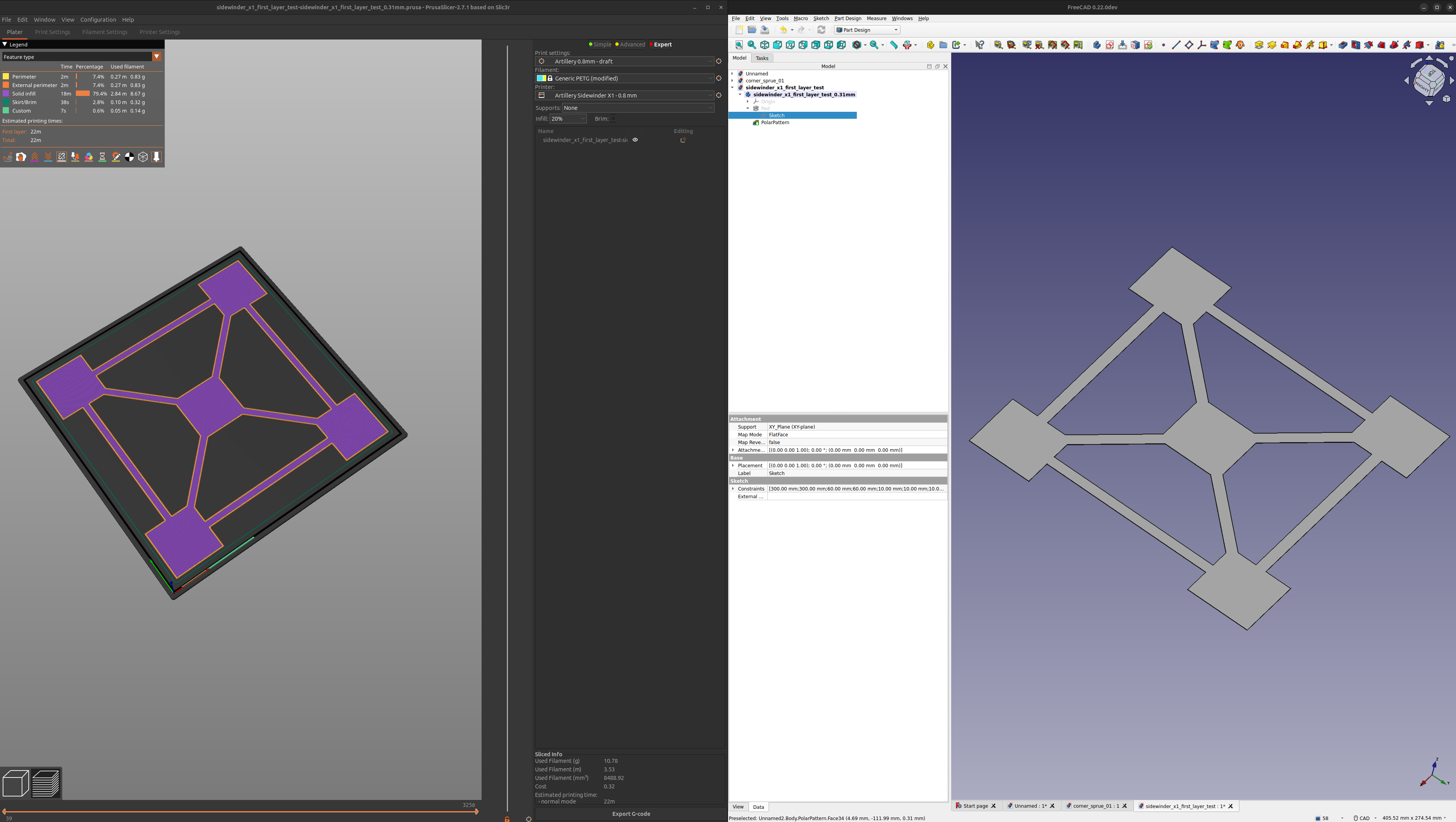Click datum line tool icon
1456x822 pixels.
tap(1176, 45)
